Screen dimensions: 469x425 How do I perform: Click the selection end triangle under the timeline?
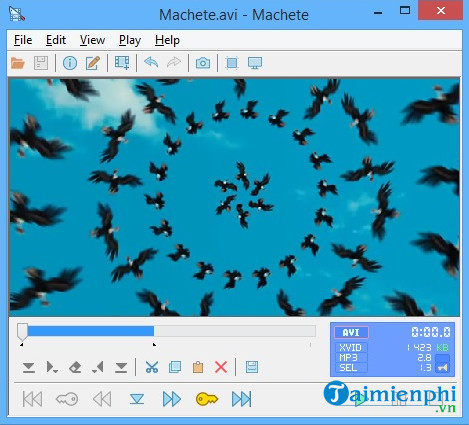154,345
